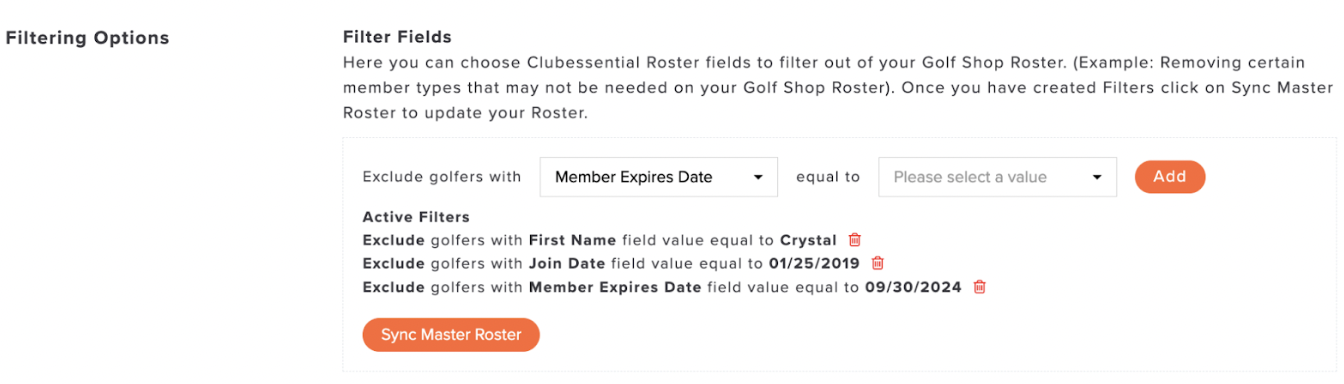Remove the Join Date 01/25/2019 filter

point(877,263)
